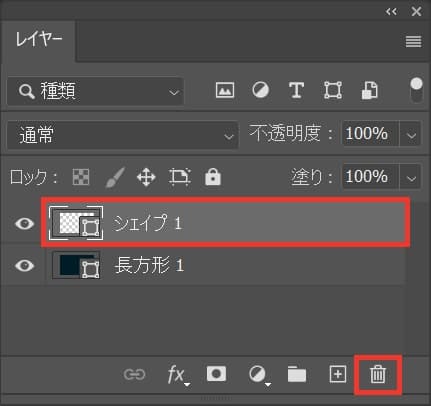Screen dimensions: 431x406
Task: Expand the 不透明度 opacity slider arrow
Action: 411,135
